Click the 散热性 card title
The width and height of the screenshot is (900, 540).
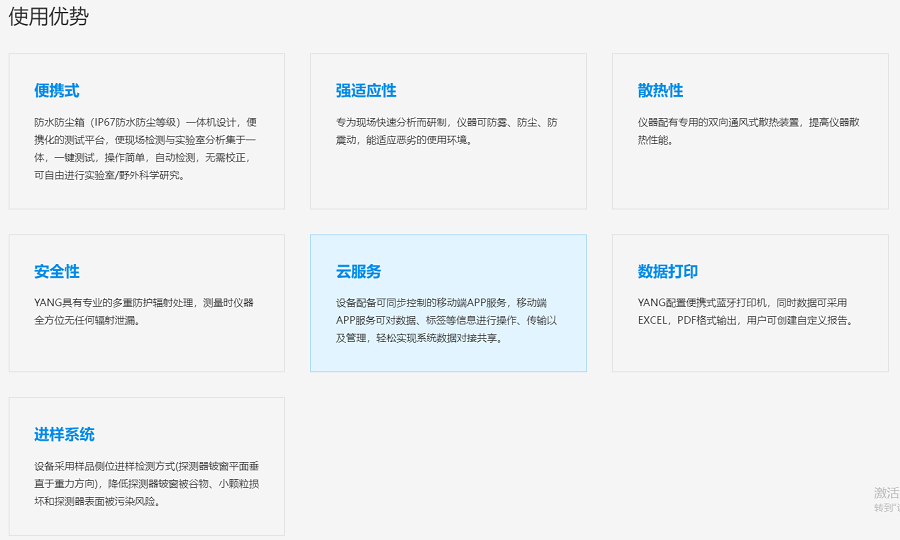[x=660, y=91]
